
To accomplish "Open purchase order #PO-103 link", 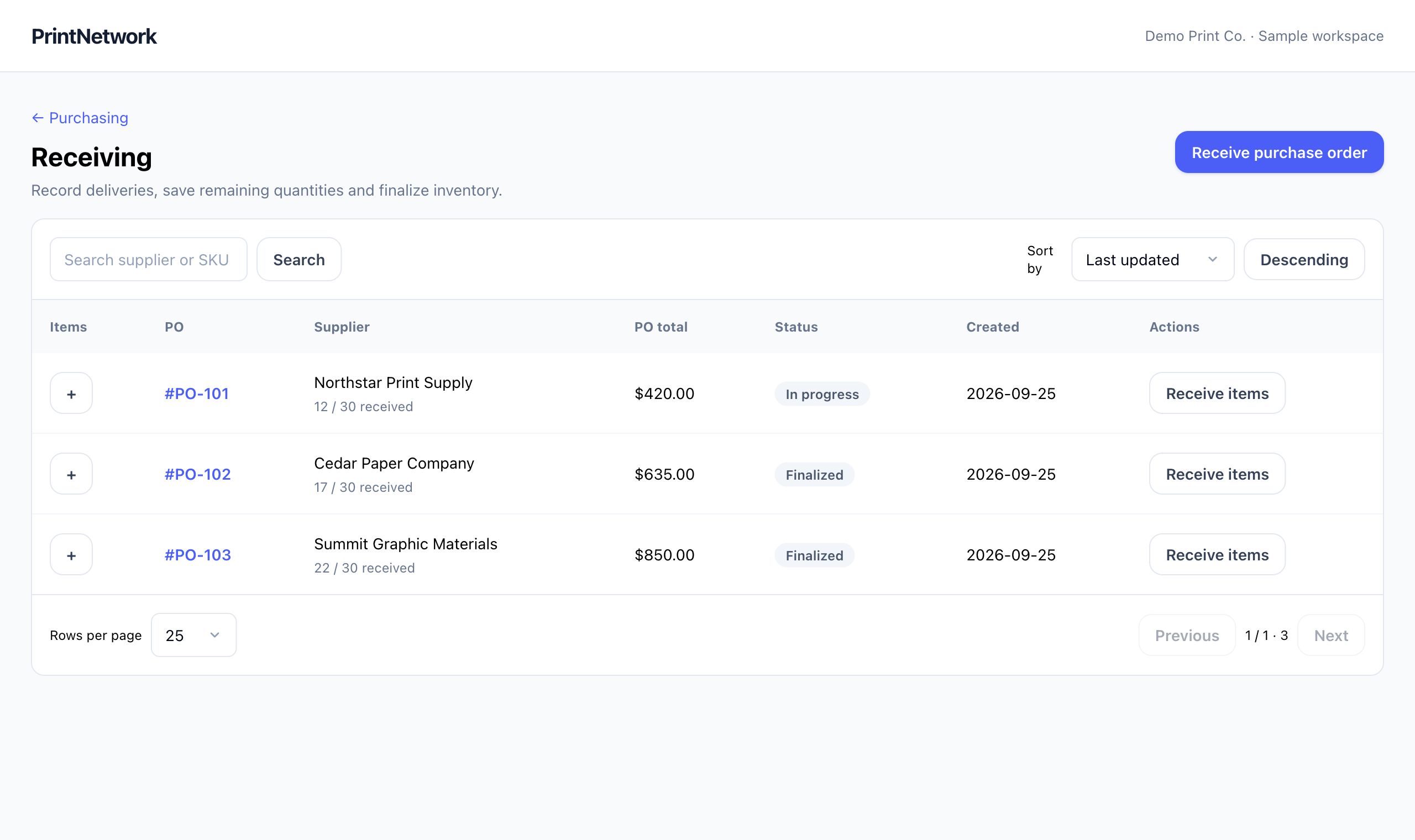I will pyautogui.click(x=197, y=555).
